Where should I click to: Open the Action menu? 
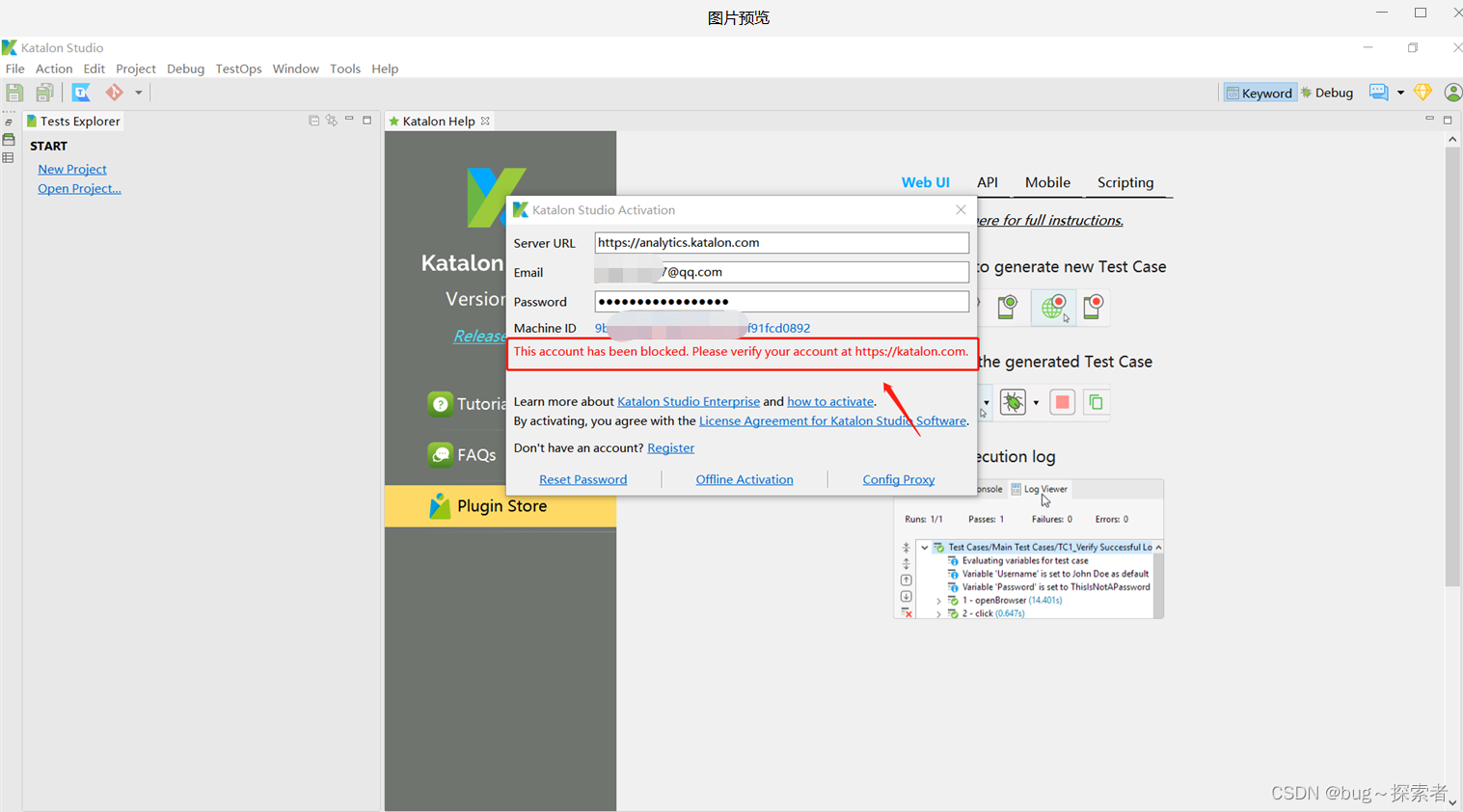(x=54, y=68)
